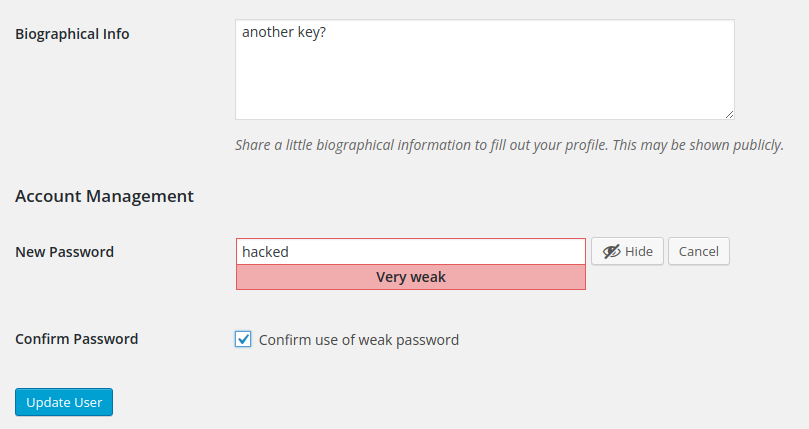Click the Biographical Info field label
This screenshot has width=809, height=429.
pos(72,34)
